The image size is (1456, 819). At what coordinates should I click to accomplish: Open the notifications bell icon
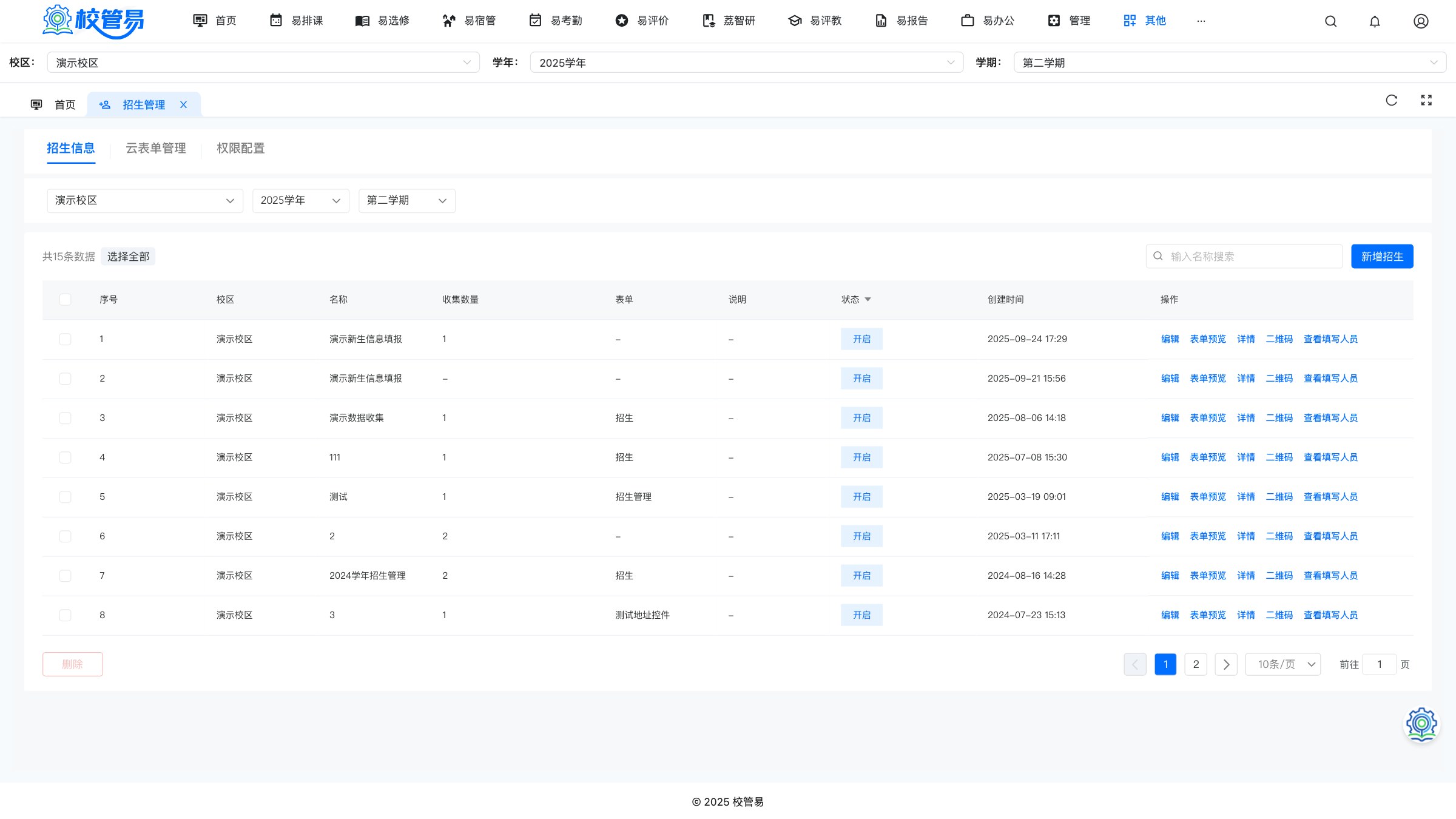coord(1375,21)
